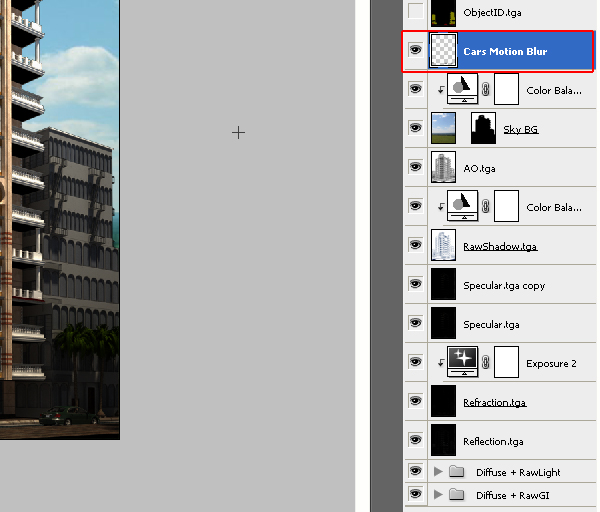Select the Refraction.tga layer name

coord(495,403)
